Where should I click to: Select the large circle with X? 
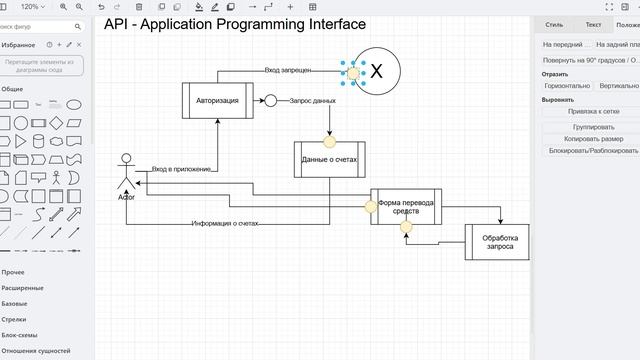click(376, 71)
